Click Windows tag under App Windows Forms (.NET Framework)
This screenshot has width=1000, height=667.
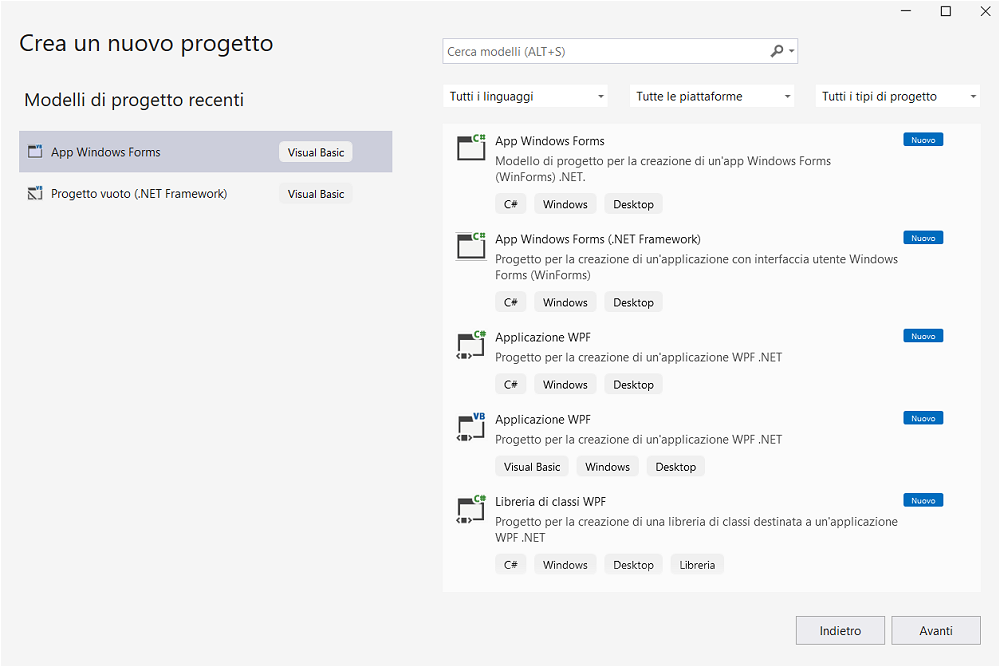tap(565, 302)
